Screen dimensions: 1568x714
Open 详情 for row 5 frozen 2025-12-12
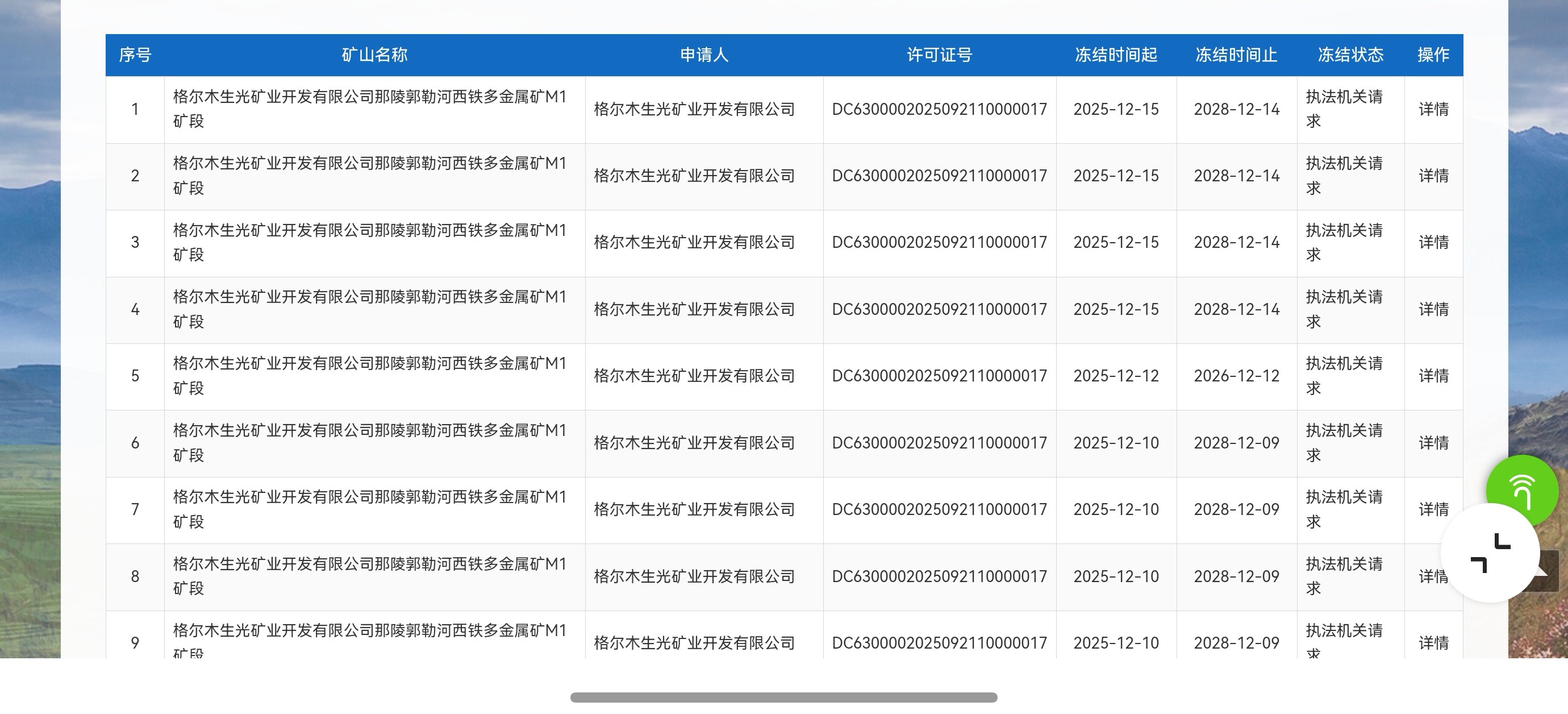(1433, 376)
